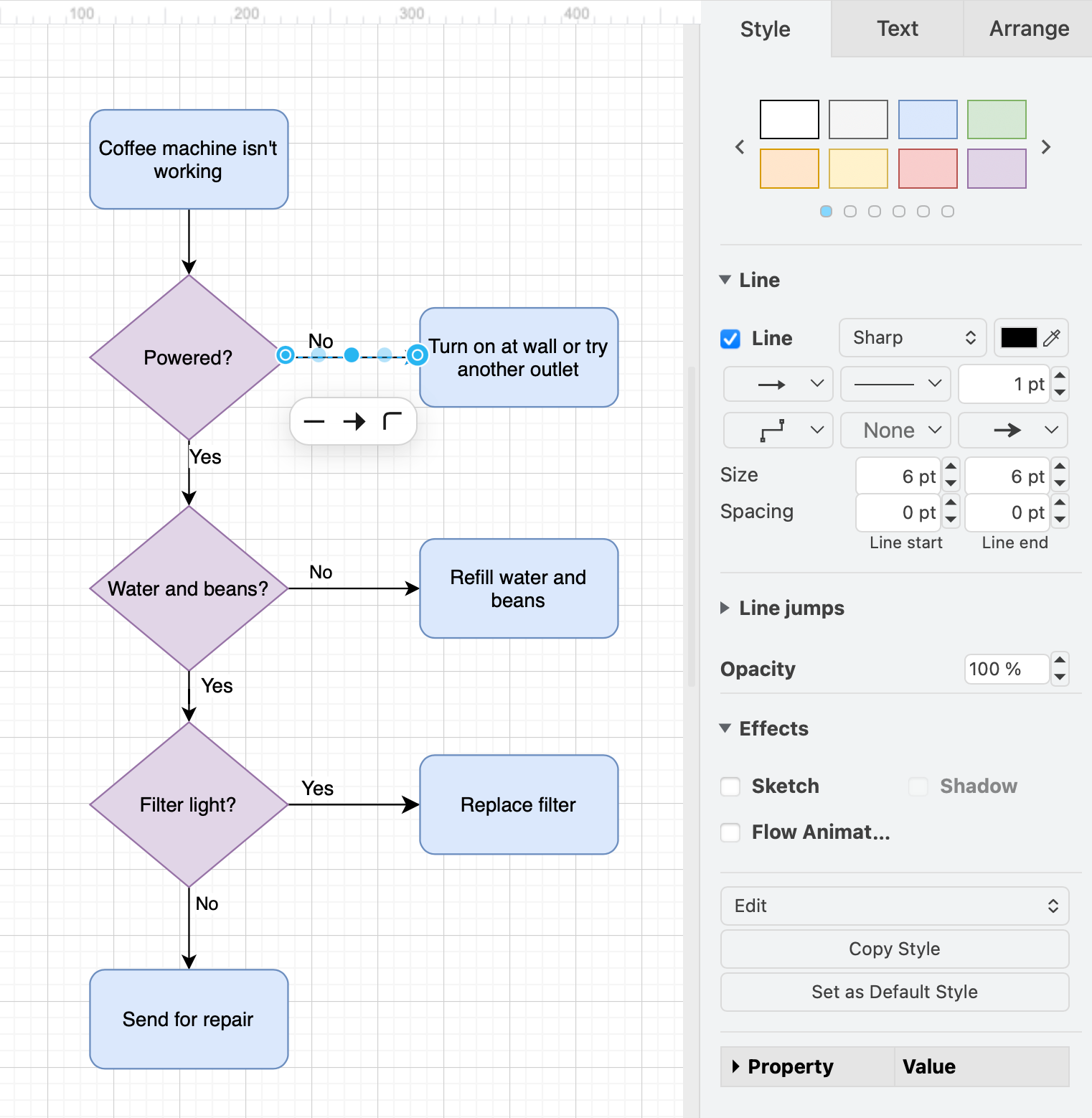Increase line start size stepper
The width and height of the screenshot is (1092, 1118).
951,467
